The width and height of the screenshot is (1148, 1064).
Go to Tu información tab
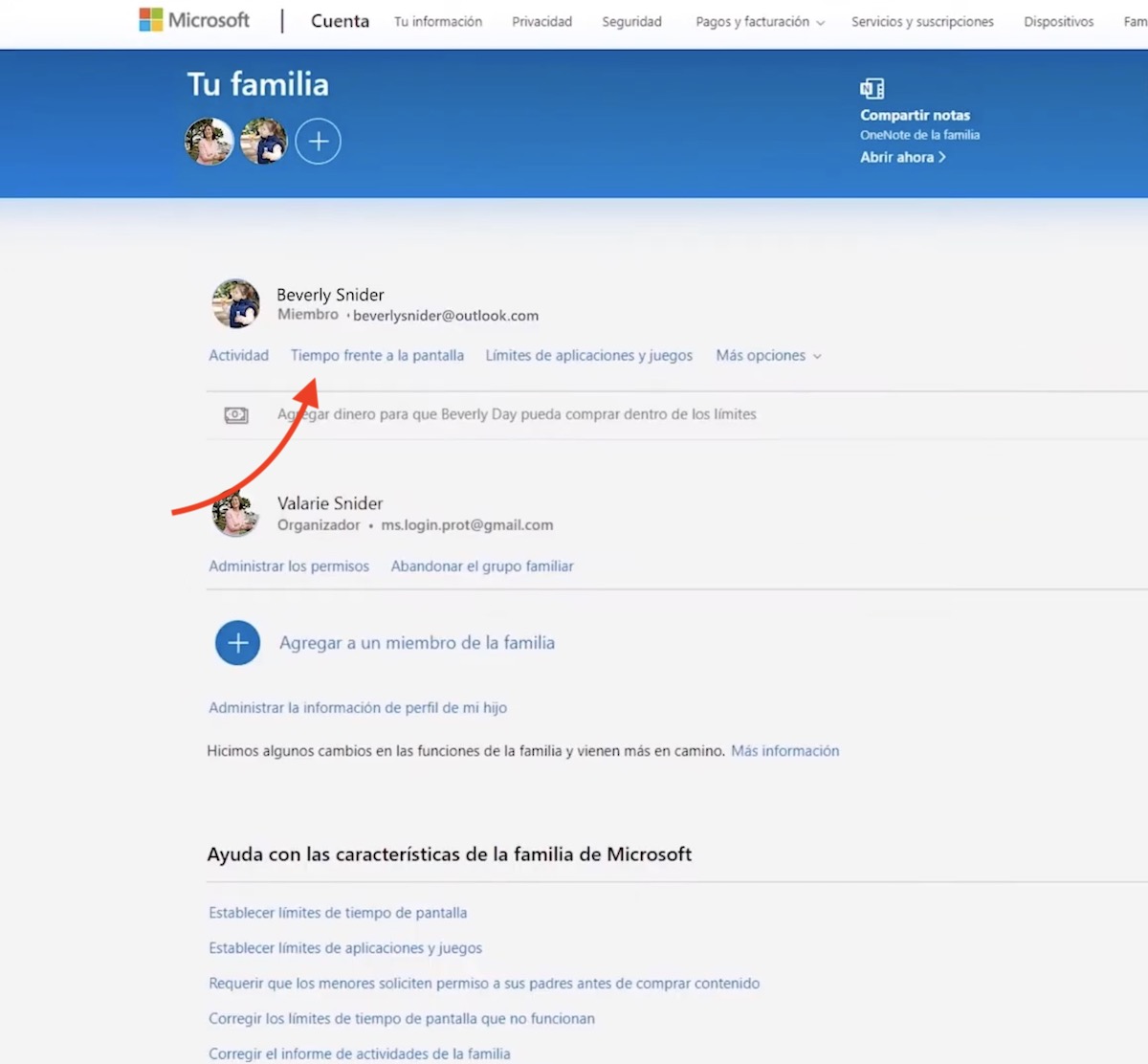point(438,21)
